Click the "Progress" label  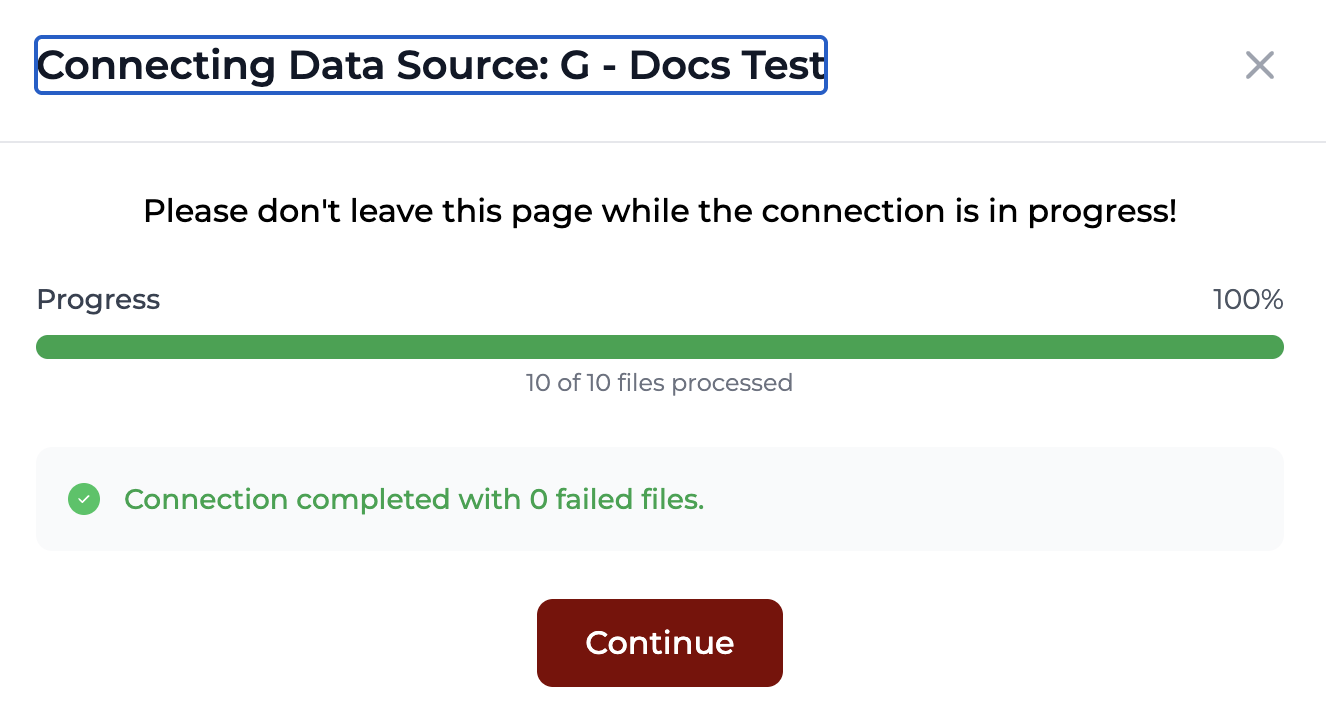[x=98, y=300]
